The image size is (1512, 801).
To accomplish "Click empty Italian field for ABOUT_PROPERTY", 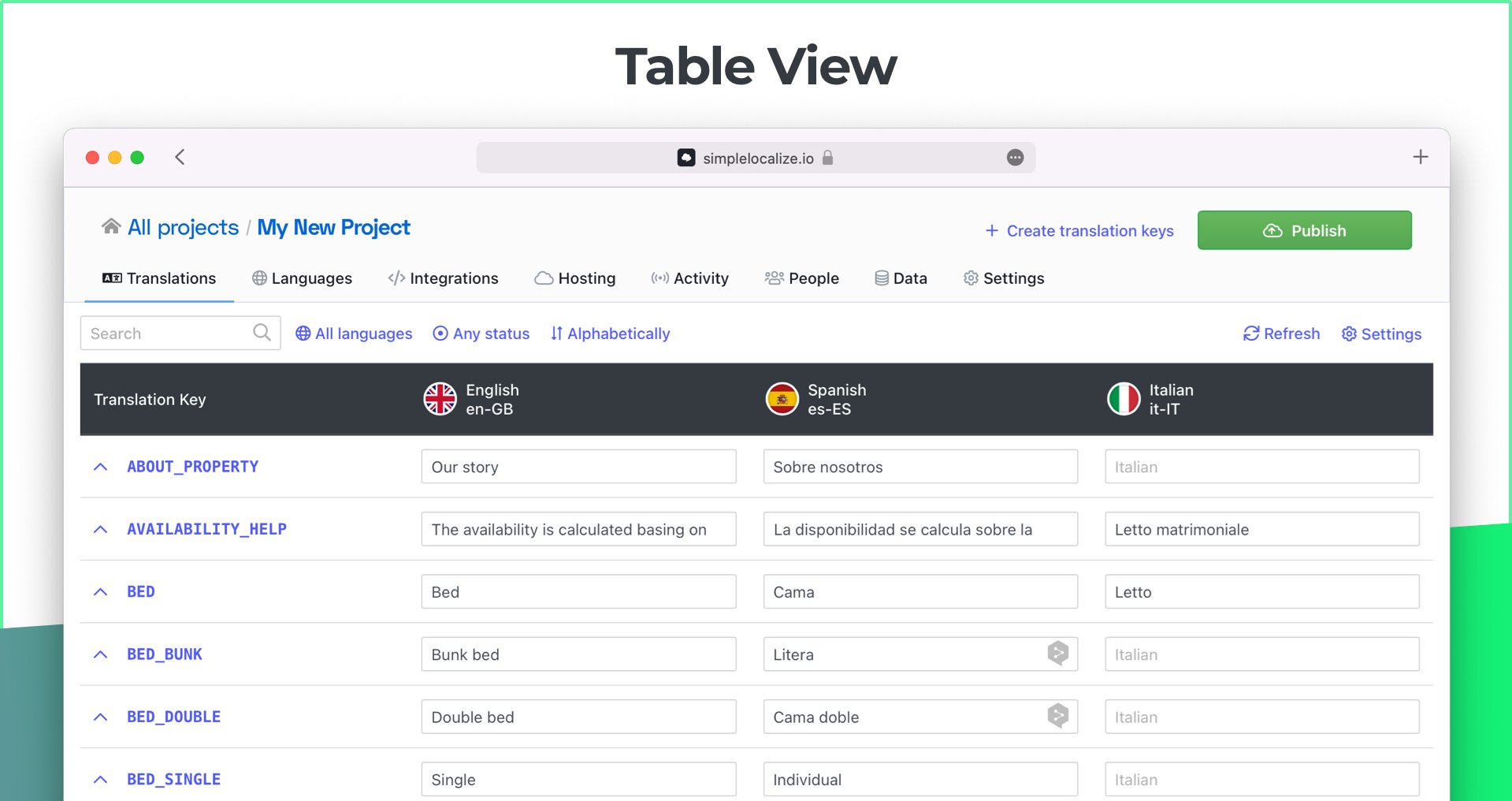I will pos(1261,467).
